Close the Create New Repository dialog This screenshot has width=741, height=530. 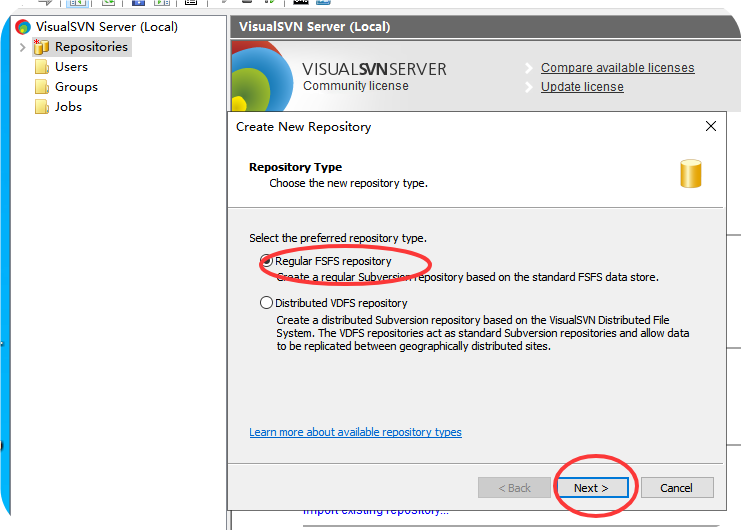[x=710, y=126]
